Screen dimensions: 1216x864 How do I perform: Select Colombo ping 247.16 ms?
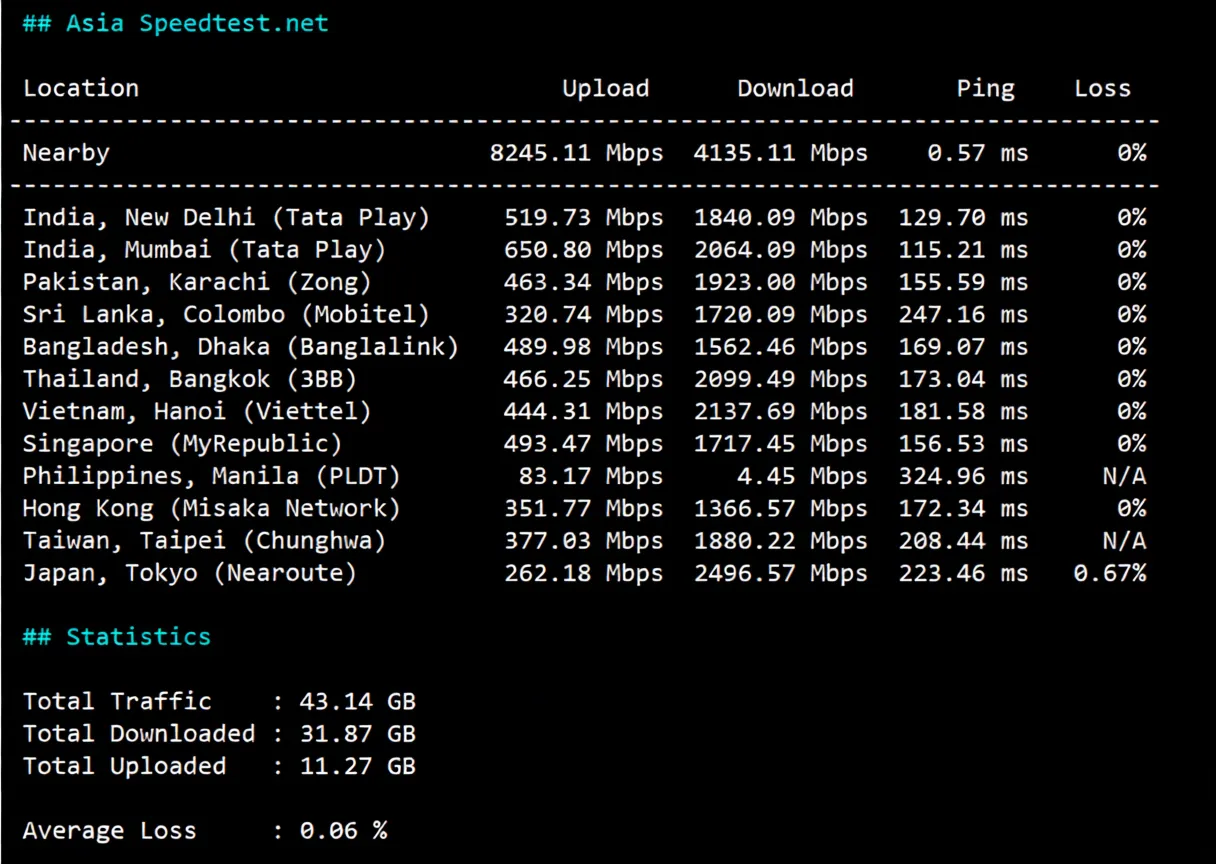click(963, 315)
